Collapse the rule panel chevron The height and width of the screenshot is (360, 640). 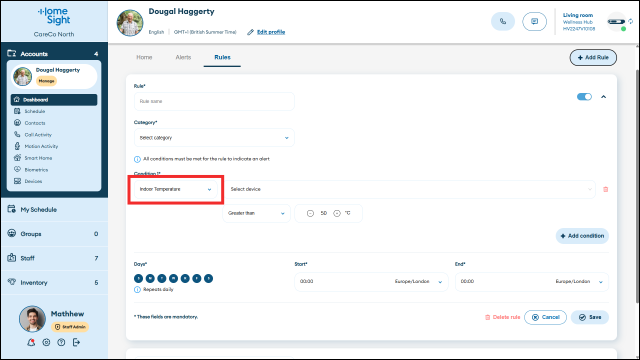tap(603, 97)
